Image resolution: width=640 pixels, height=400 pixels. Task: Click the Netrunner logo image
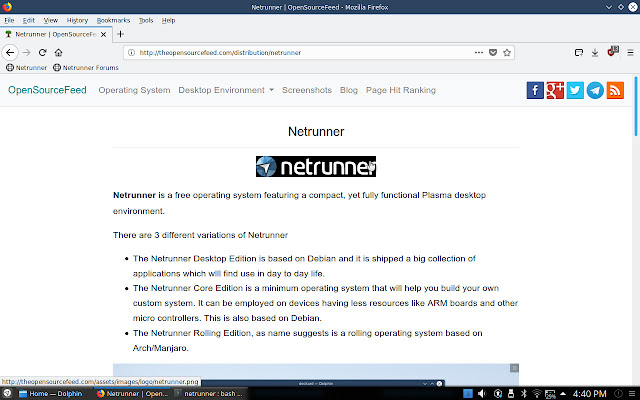pos(316,167)
